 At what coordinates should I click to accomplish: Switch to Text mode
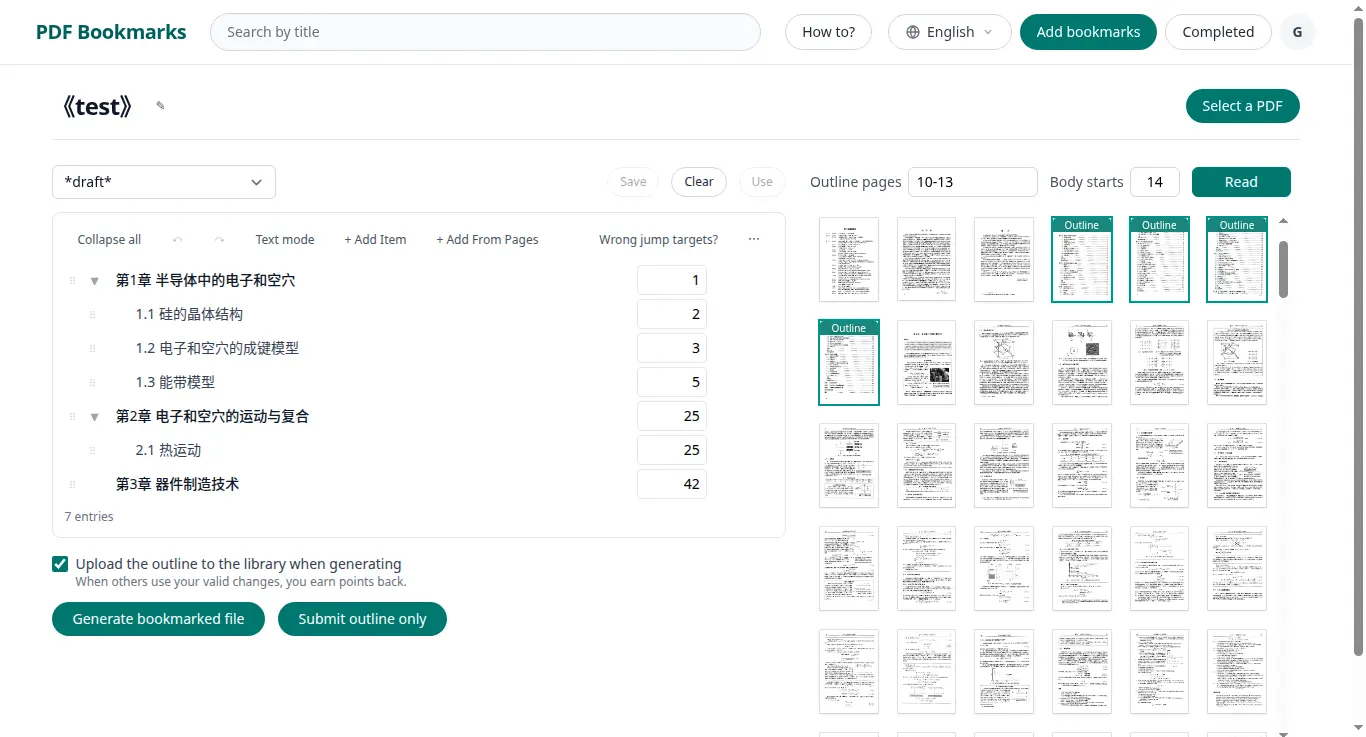coord(285,240)
